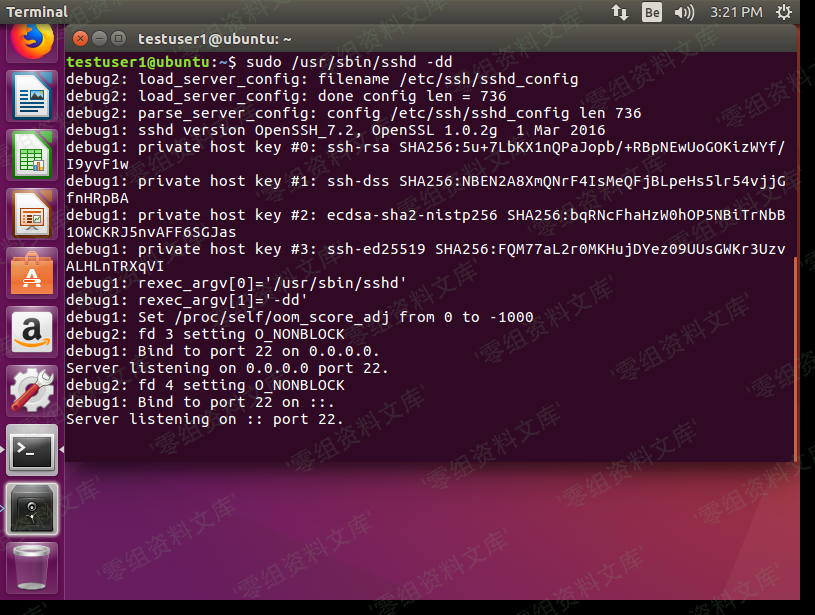
Task: Open the sound volume menu
Action: 684,12
